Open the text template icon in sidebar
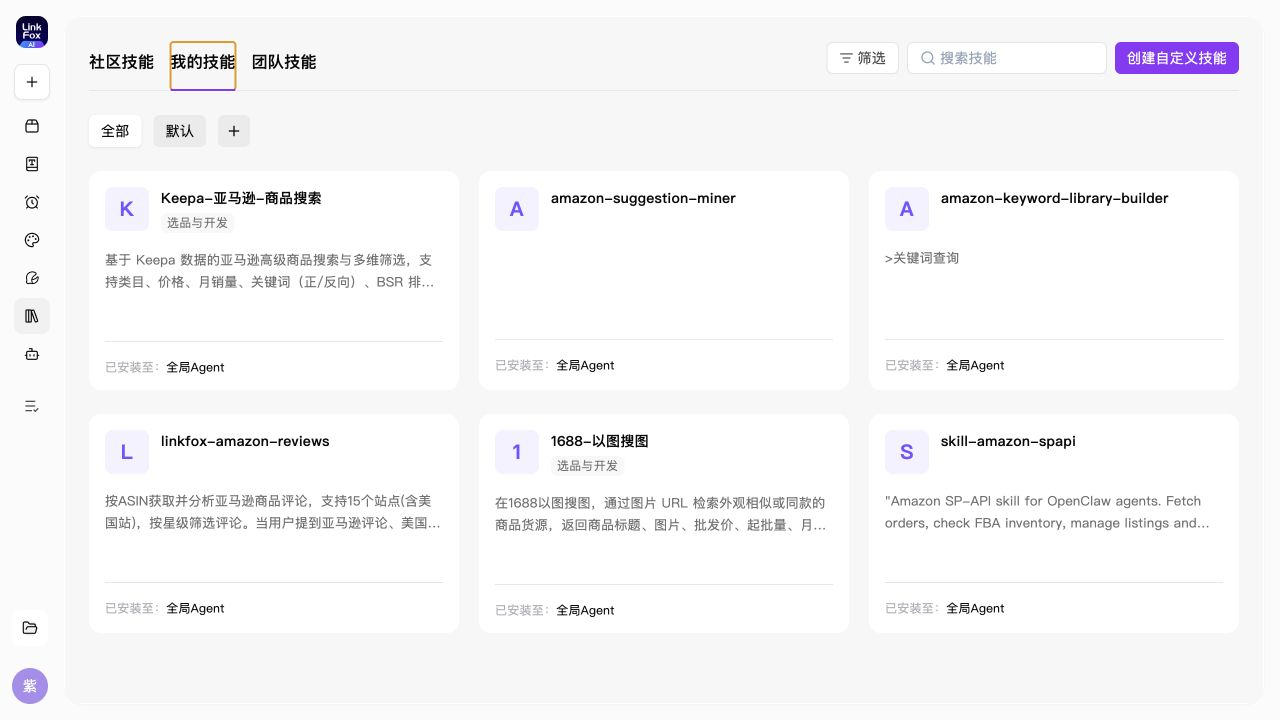Image resolution: width=1280 pixels, height=720 pixels. tap(32, 164)
